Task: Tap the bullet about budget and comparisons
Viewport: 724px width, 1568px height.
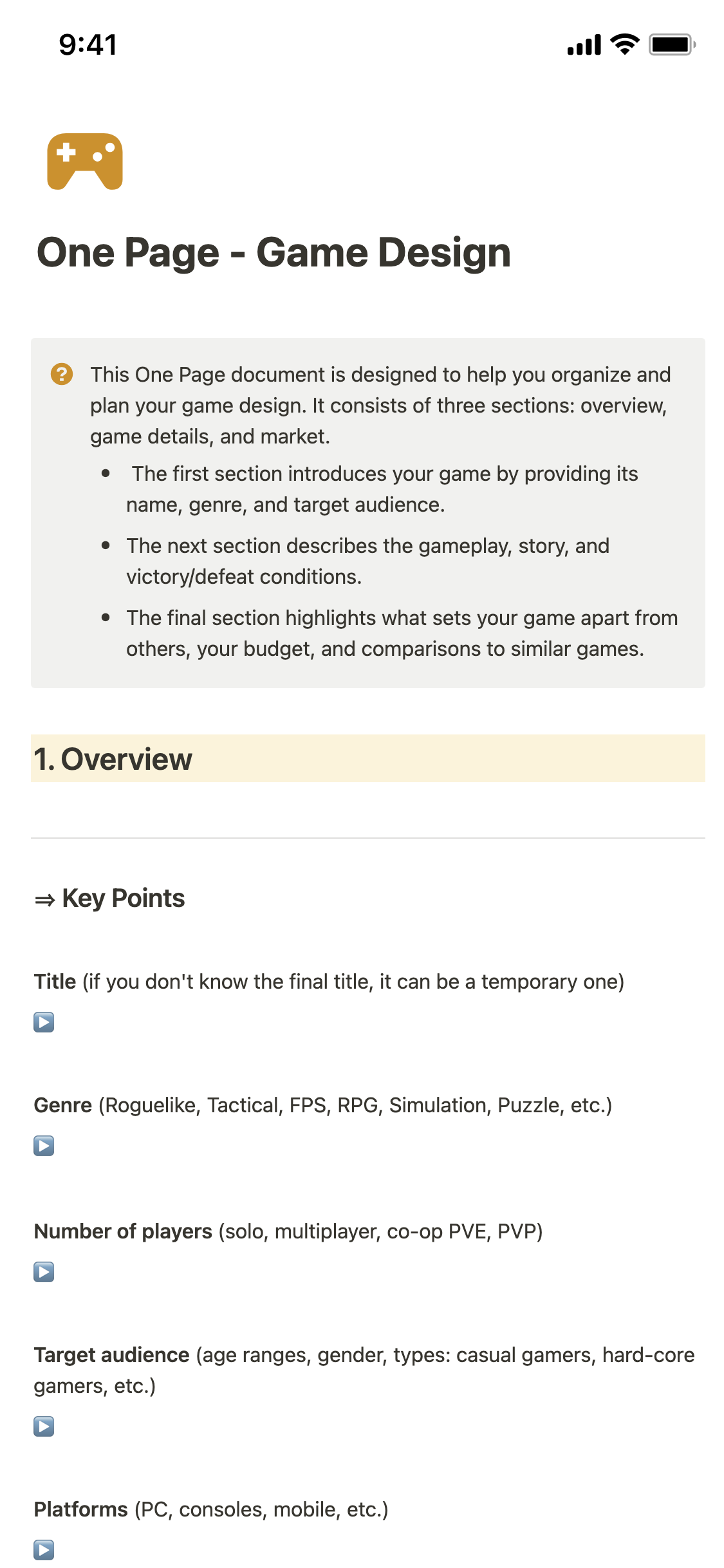Action: [402, 633]
